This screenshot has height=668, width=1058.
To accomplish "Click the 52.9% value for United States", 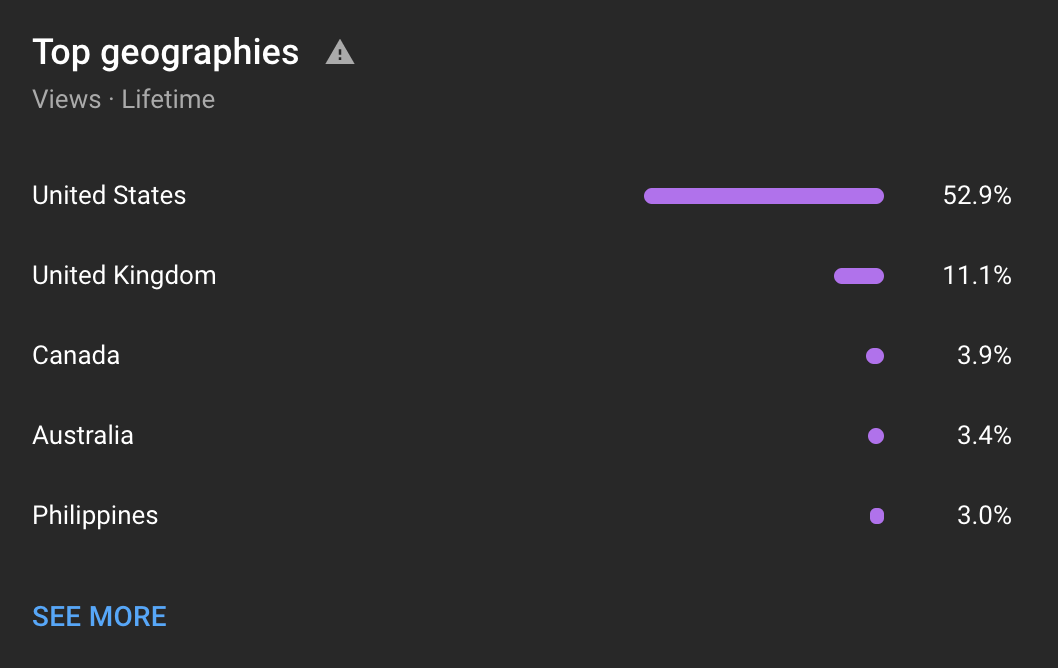I will tap(977, 195).
